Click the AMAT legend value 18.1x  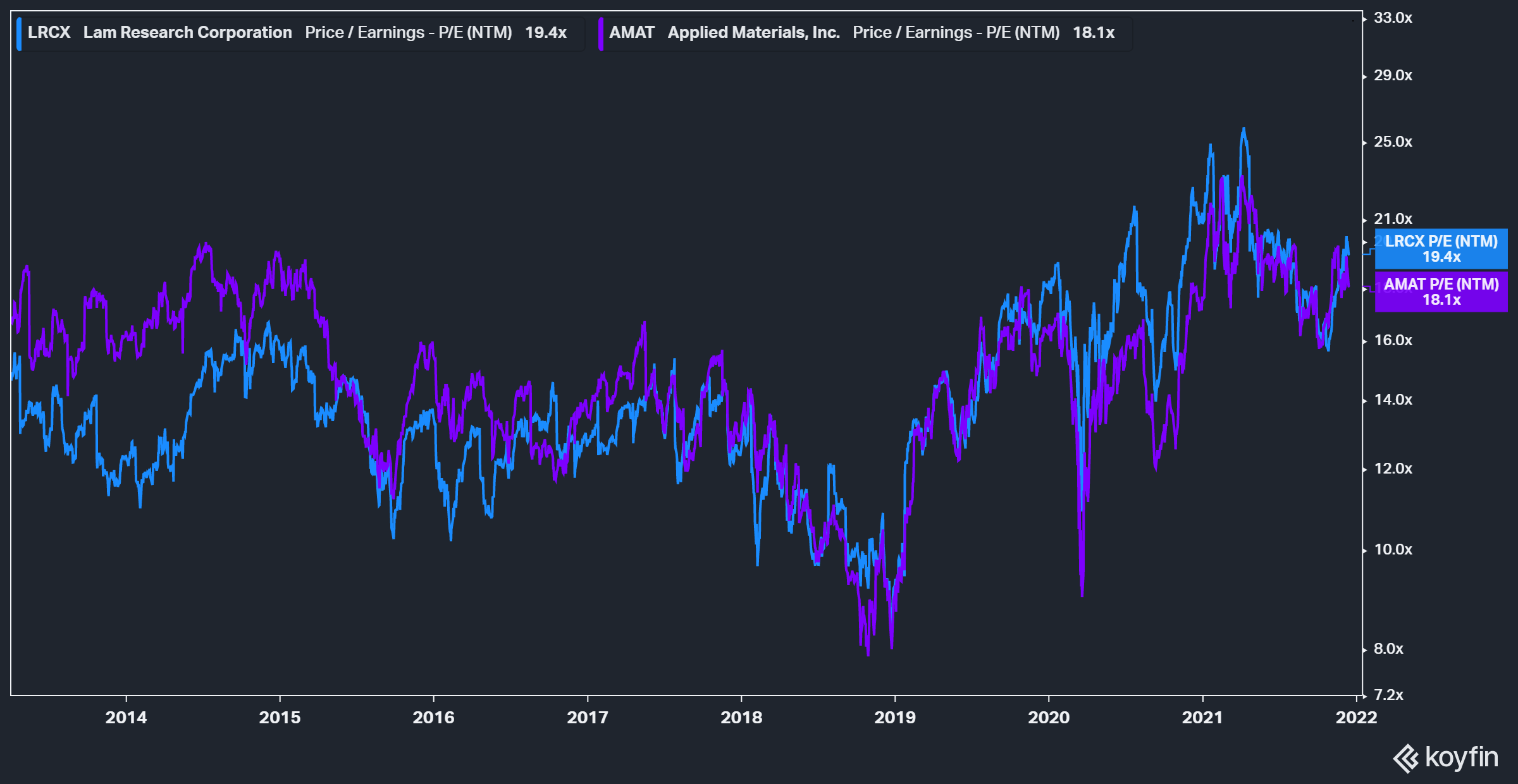[1093, 32]
